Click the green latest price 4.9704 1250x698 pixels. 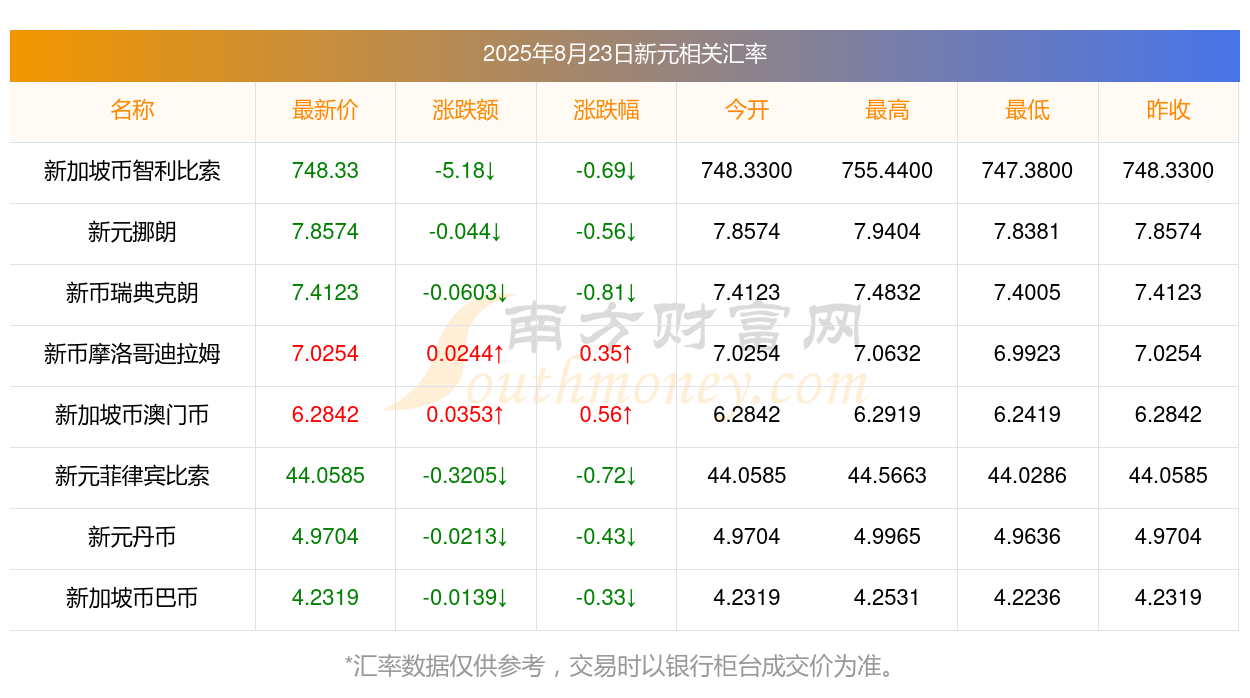point(325,537)
